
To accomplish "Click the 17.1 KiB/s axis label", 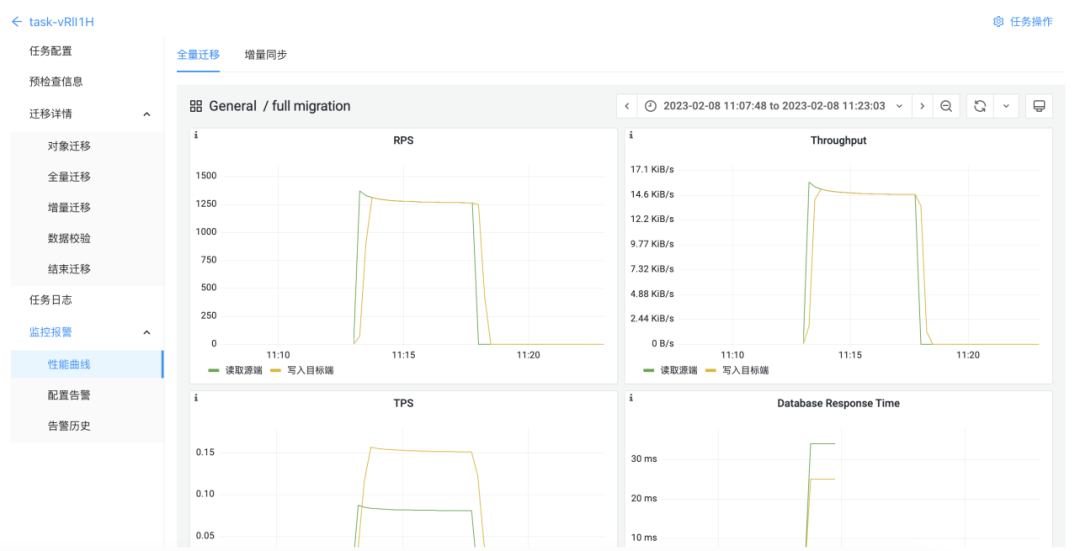I will [x=652, y=169].
